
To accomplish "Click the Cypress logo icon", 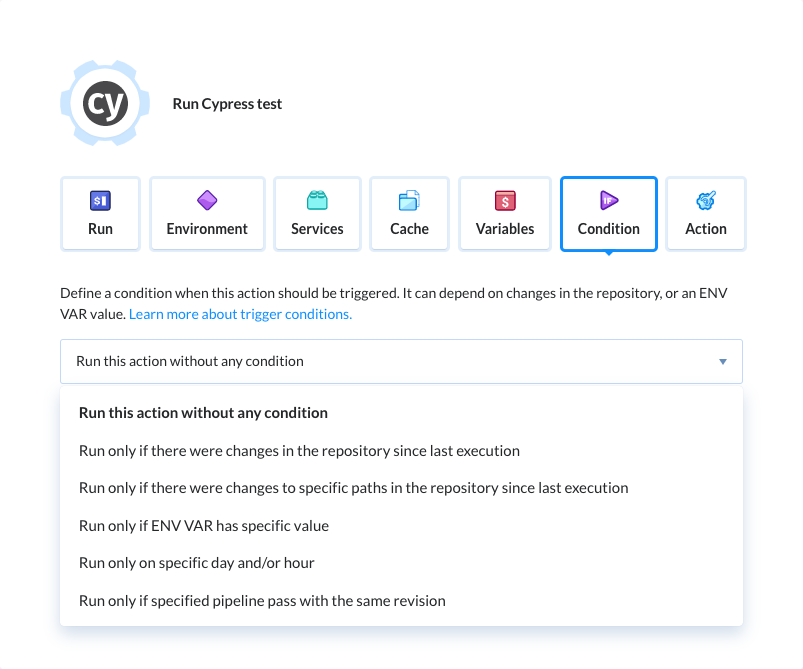I will (x=104, y=103).
